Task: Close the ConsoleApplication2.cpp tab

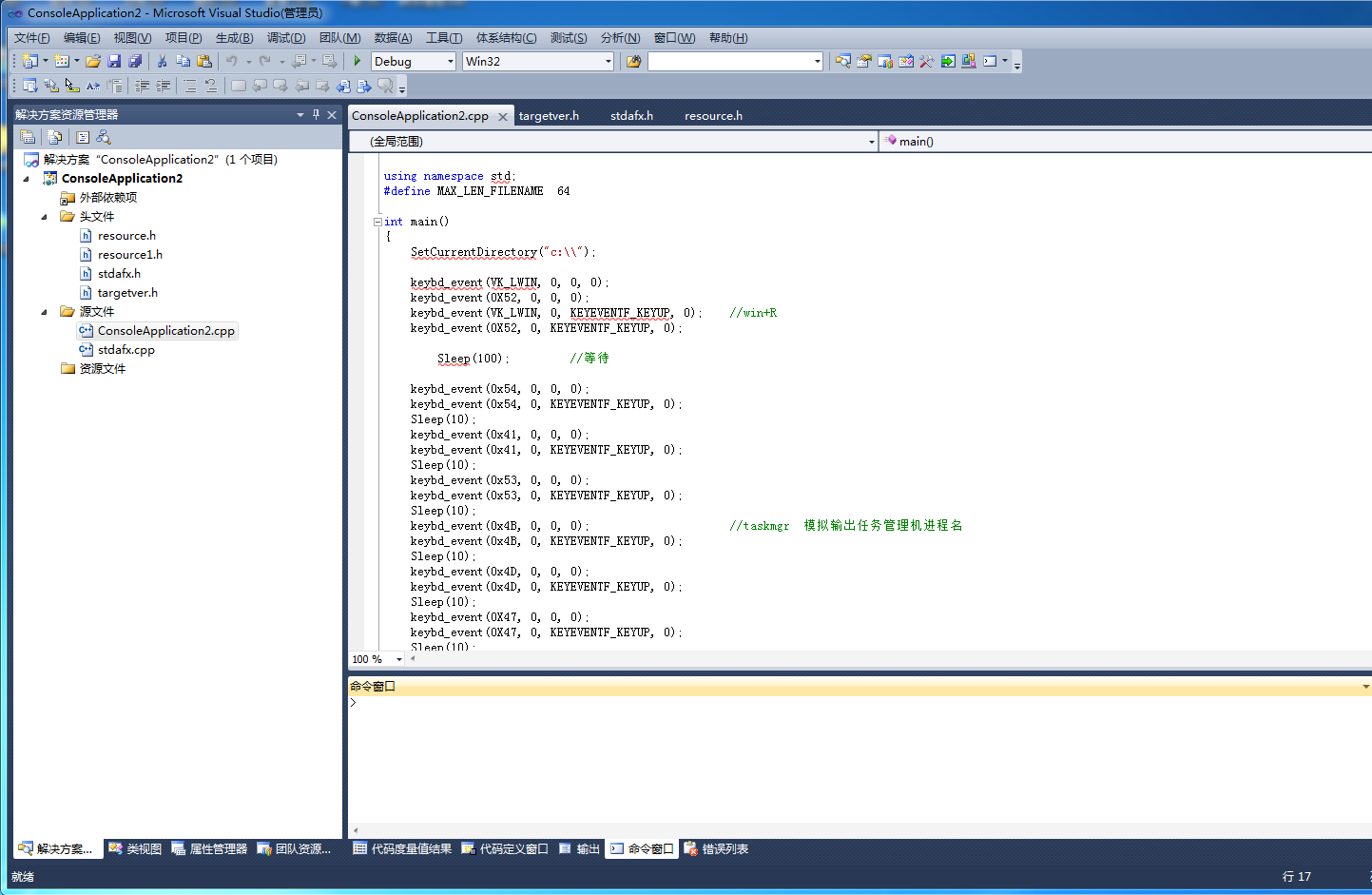Action: [502, 116]
